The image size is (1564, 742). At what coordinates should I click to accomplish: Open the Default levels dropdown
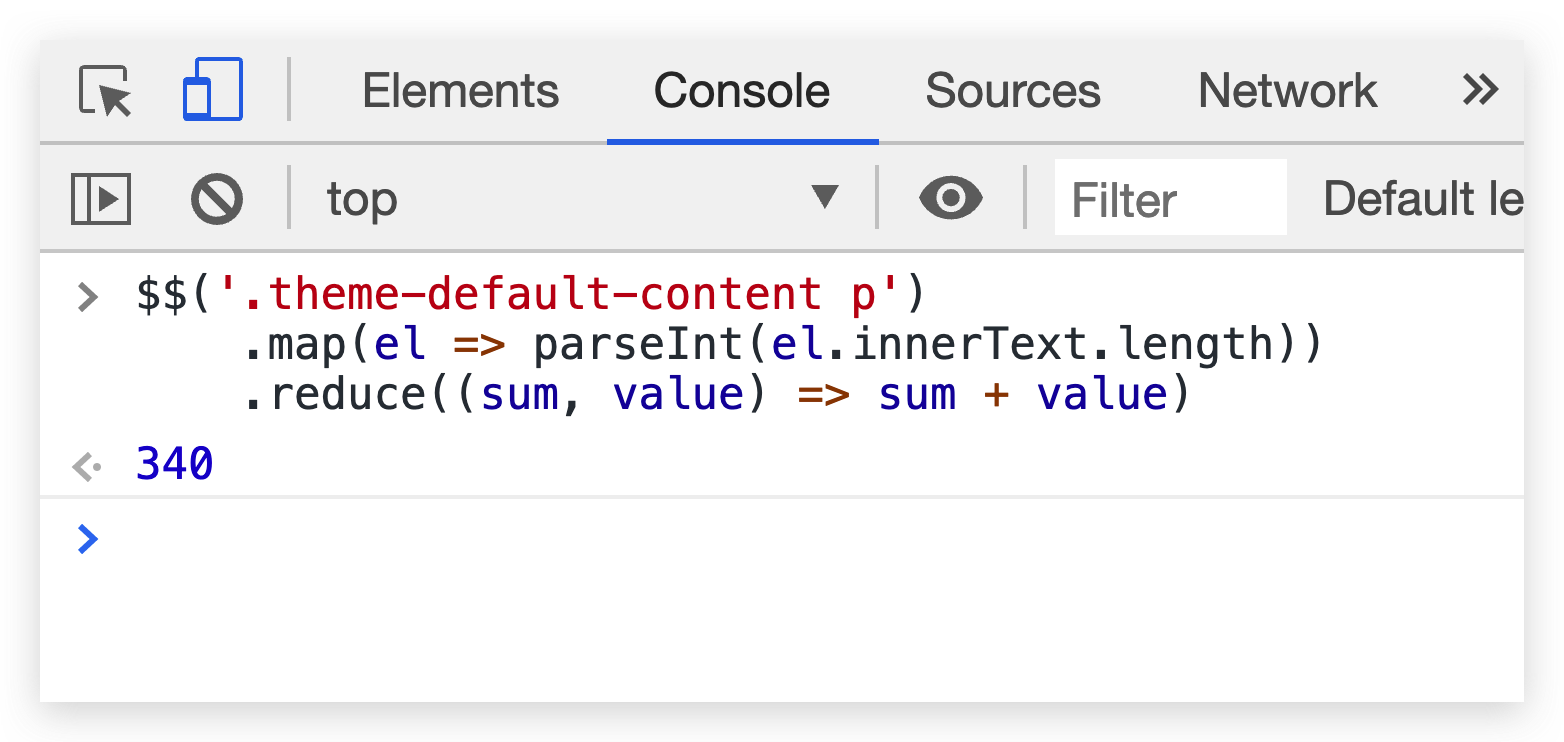pos(1422,199)
